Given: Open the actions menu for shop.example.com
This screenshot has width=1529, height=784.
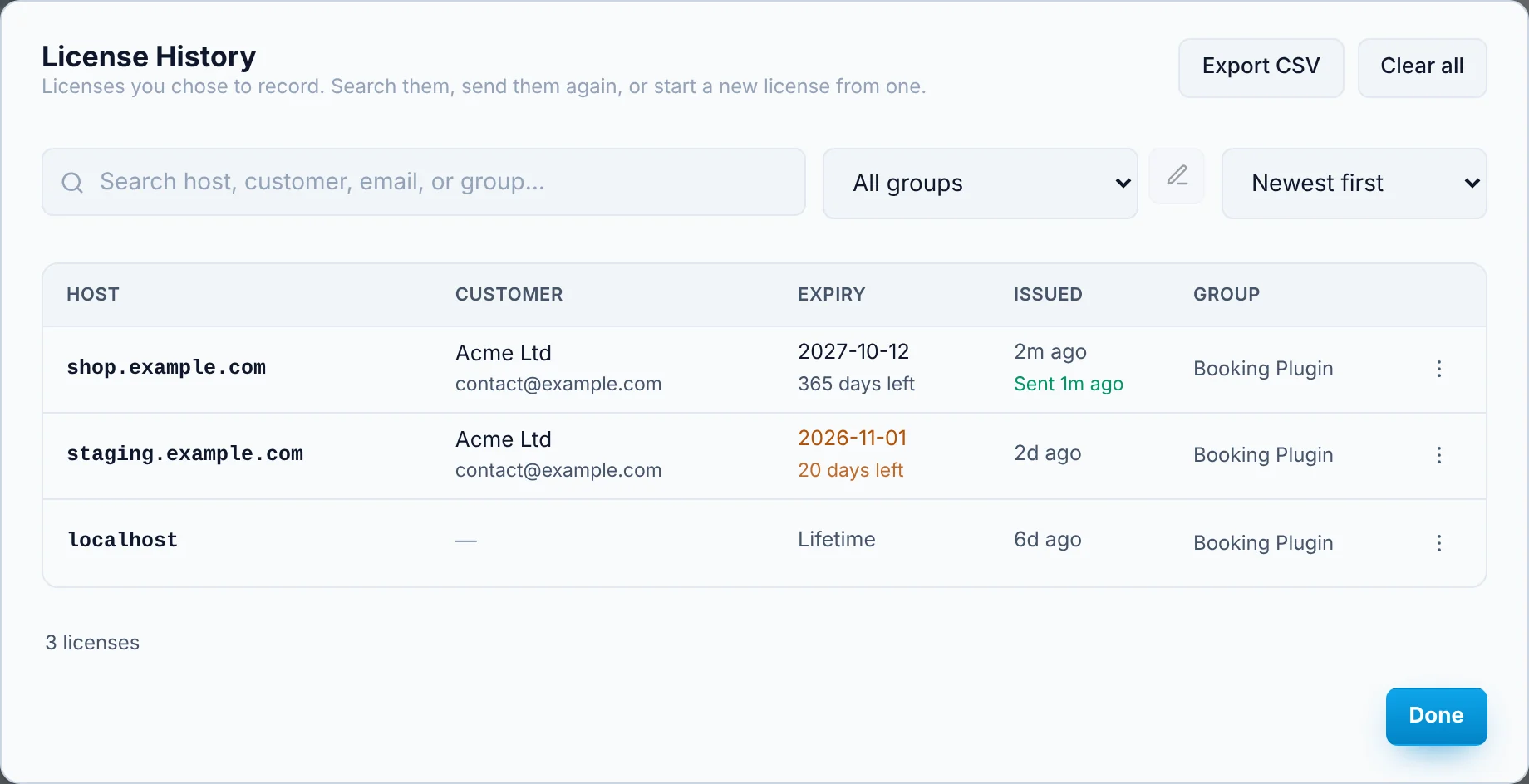Looking at the screenshot, I should [x=1439, y=369].
